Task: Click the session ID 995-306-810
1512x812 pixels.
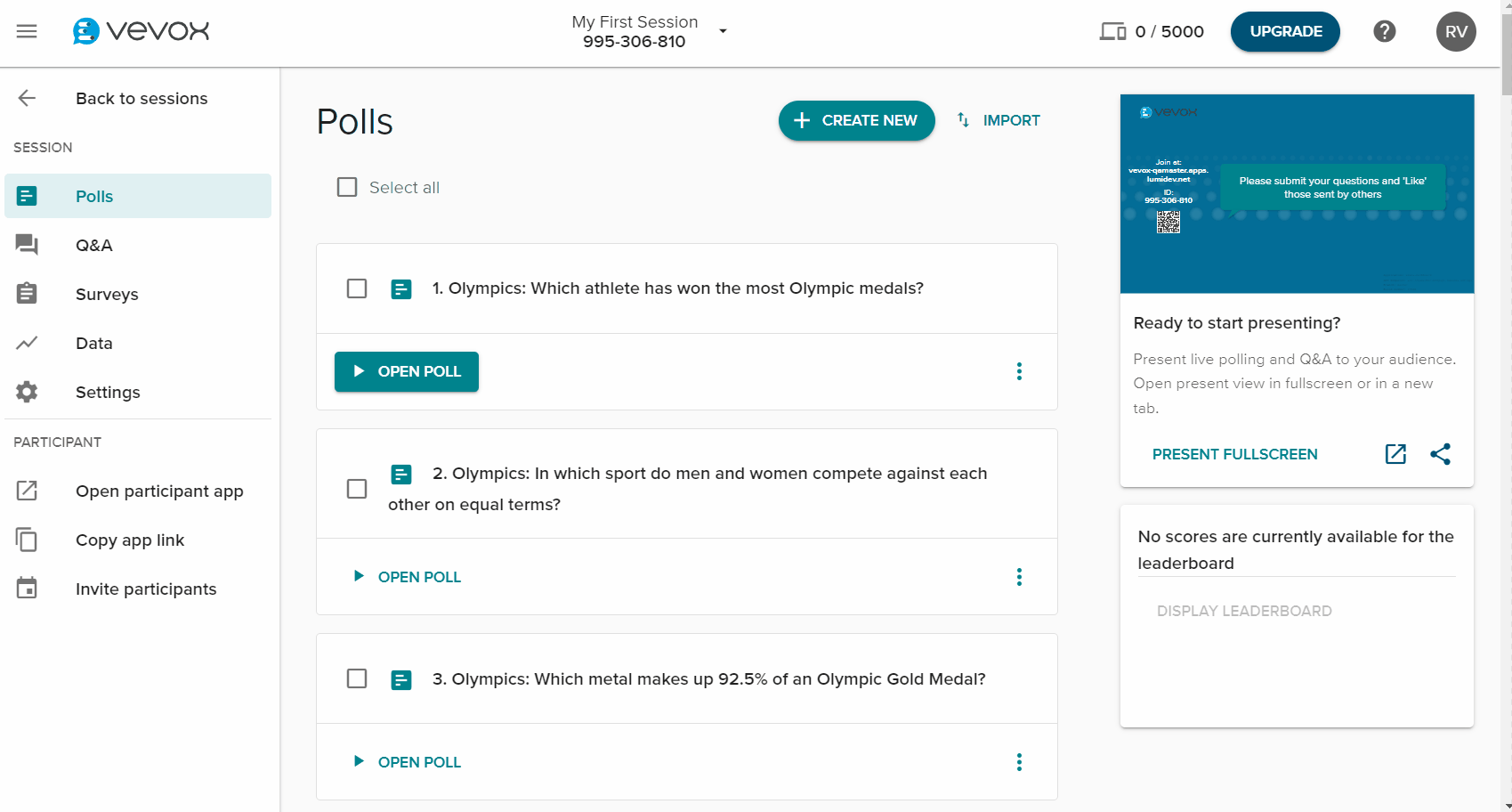Action: click(634, 42)
